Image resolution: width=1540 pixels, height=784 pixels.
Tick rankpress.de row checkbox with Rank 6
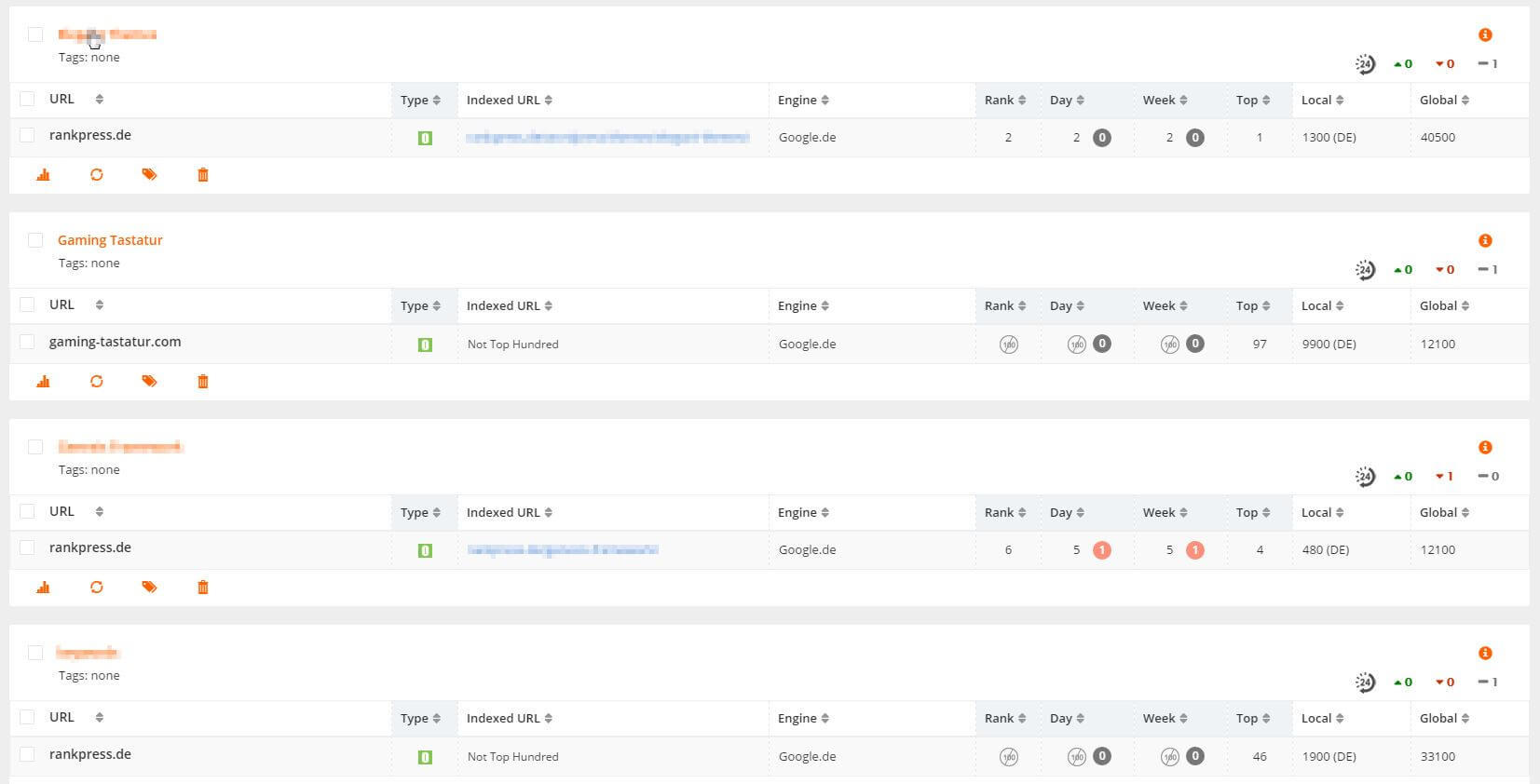click(x=27, y=547)
